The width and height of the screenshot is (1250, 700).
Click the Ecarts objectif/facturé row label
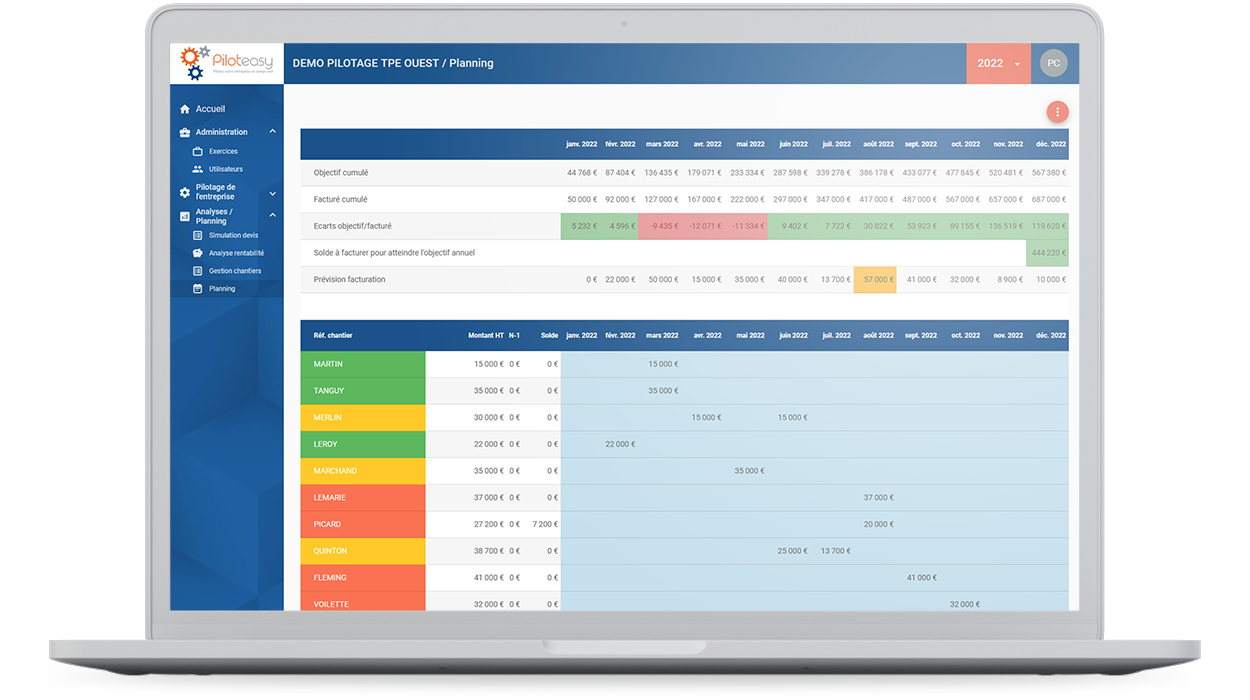pos(352,226)
